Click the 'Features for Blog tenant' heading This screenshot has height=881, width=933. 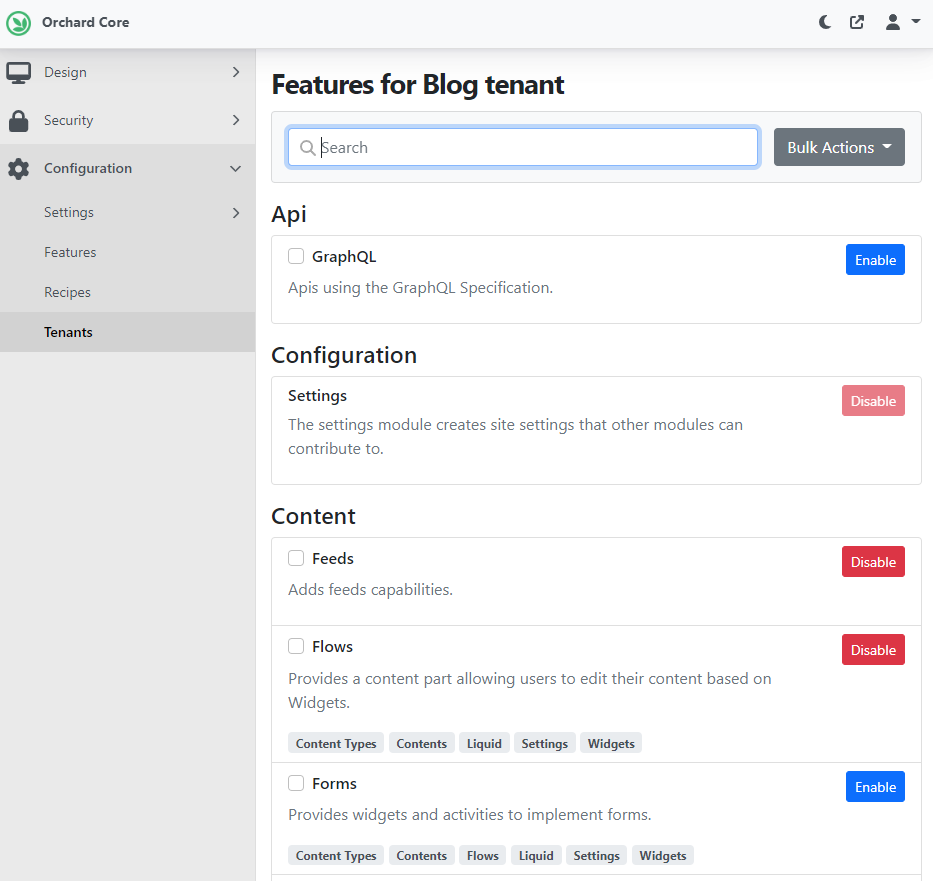pyautogui.click(x=418, y=84)
